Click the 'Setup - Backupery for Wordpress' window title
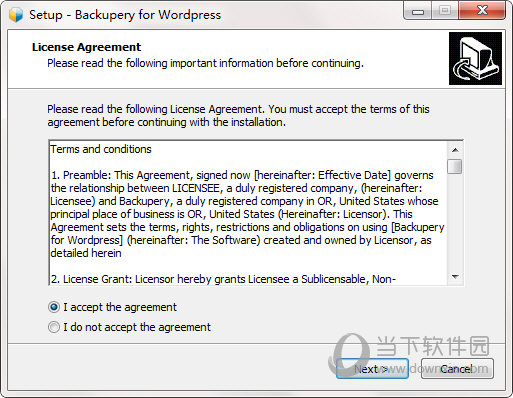Viewport: 513px width, 398px height. tap(125, 15)
